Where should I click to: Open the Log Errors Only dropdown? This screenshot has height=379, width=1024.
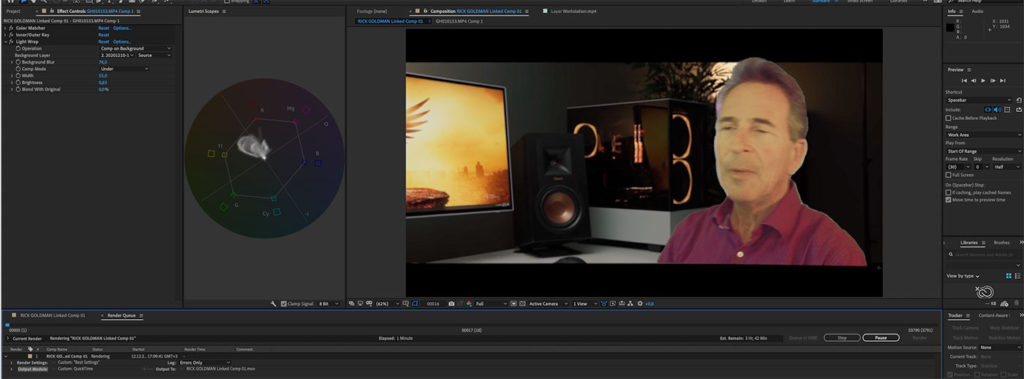(x=204, y=362)
